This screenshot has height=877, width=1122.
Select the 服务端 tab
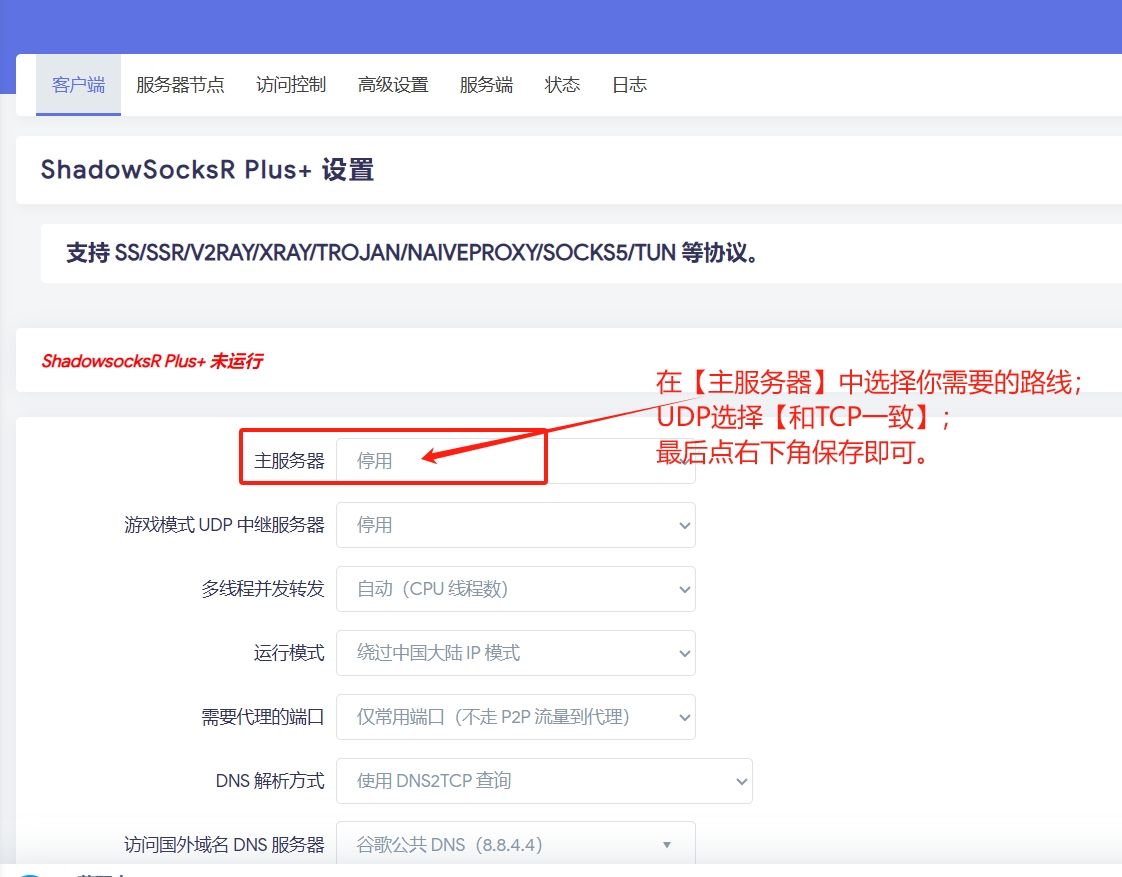tap(486, 85)
